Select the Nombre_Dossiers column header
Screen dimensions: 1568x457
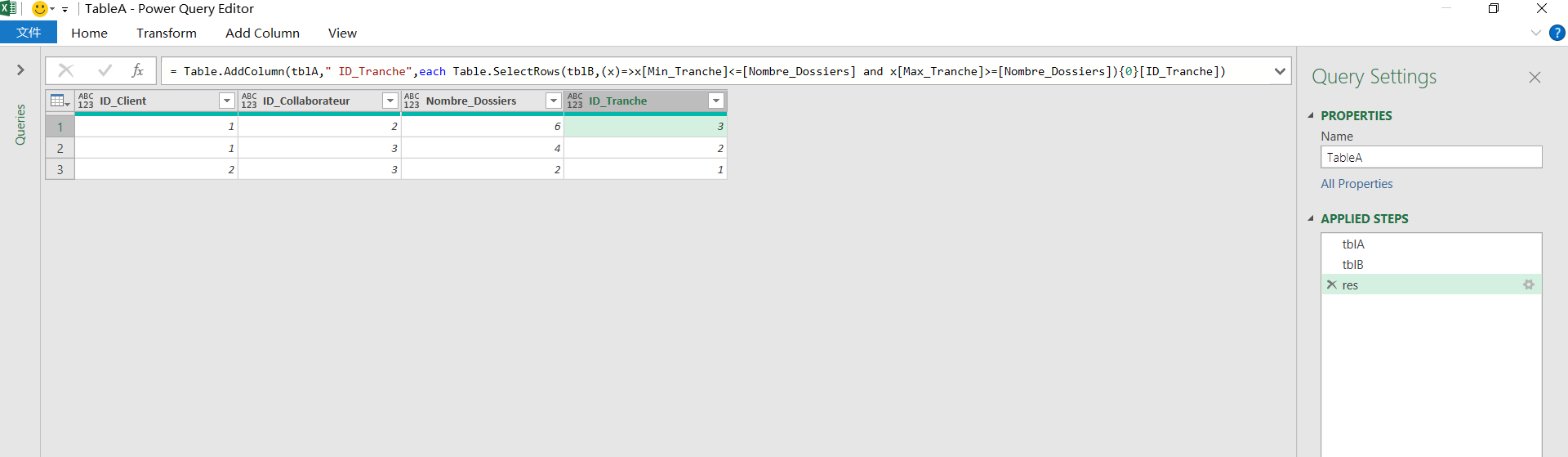point(482,101)
